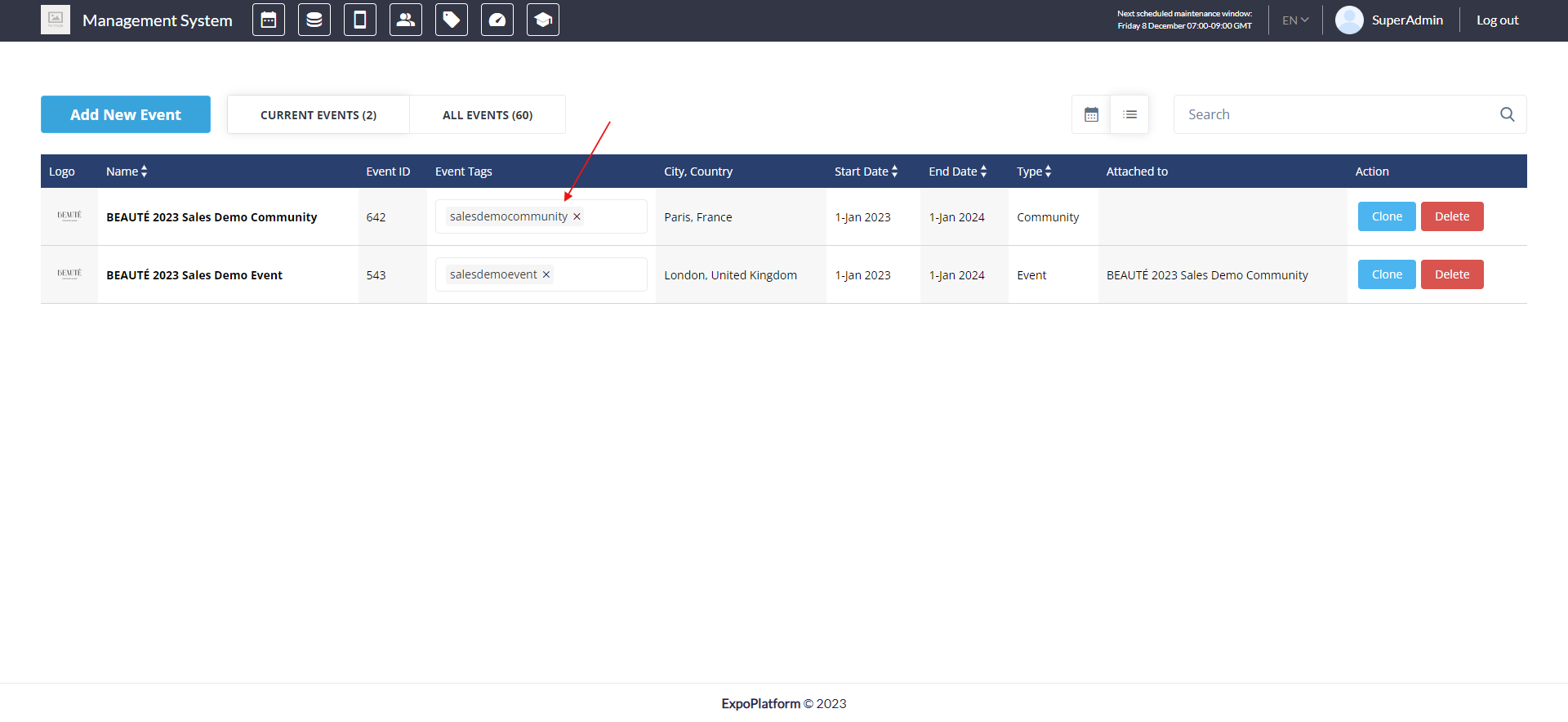Click the database stack icon in navbar
The width and height of the screenshot is (1568, 722).
pos(314,20)
